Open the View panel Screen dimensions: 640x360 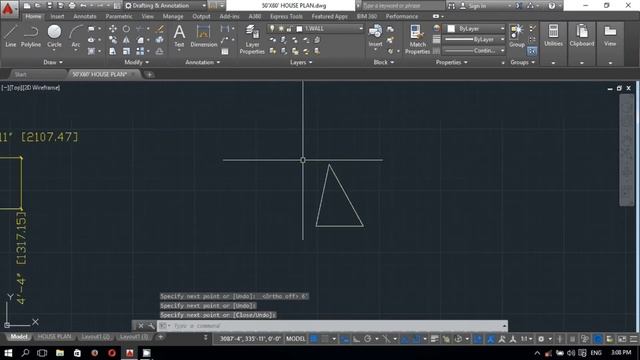pos(610,36)
